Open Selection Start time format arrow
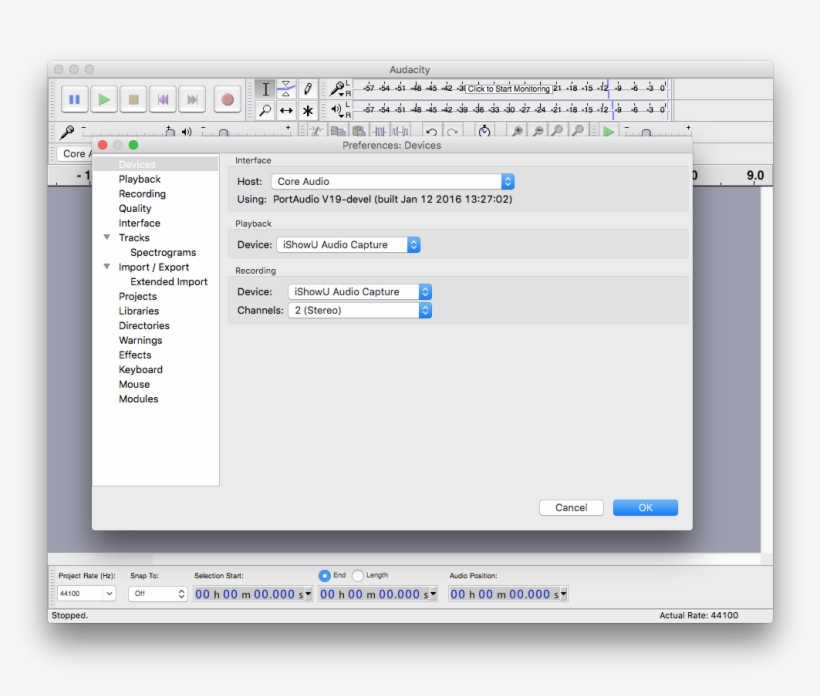 coord(308,594)
